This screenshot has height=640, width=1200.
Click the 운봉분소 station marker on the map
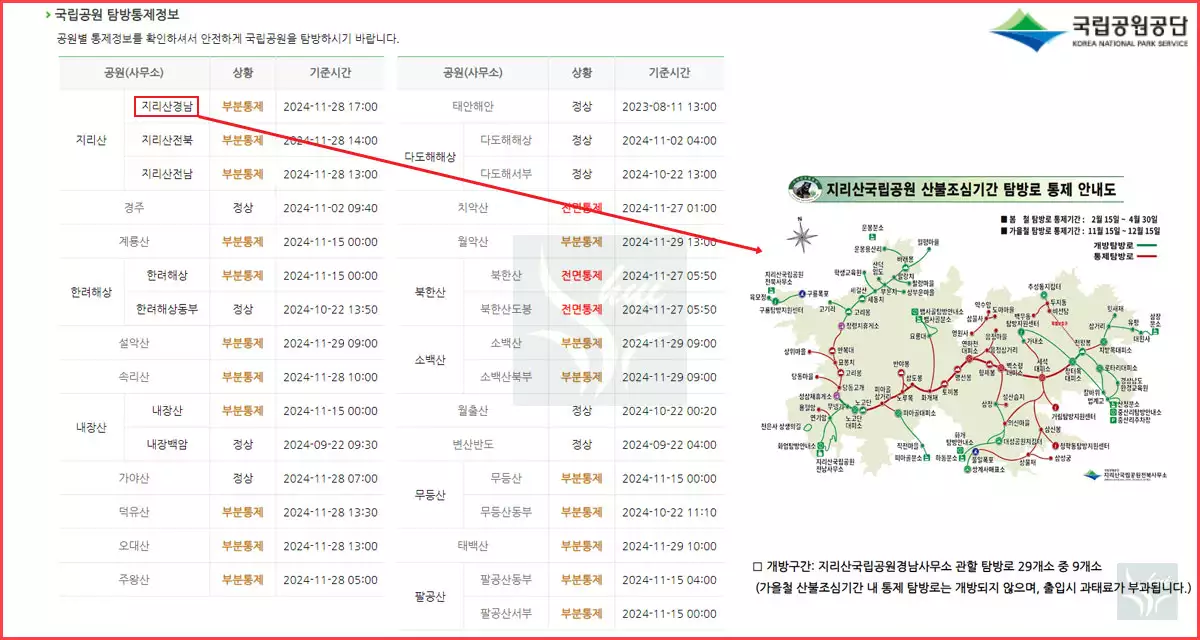click(x=871, y=236)
